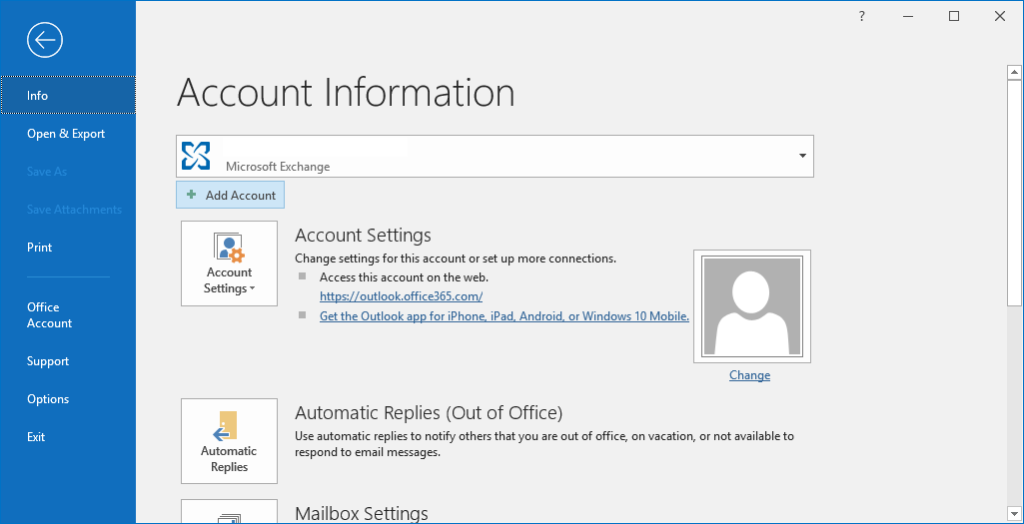Open Office Account page

point(68,315)
